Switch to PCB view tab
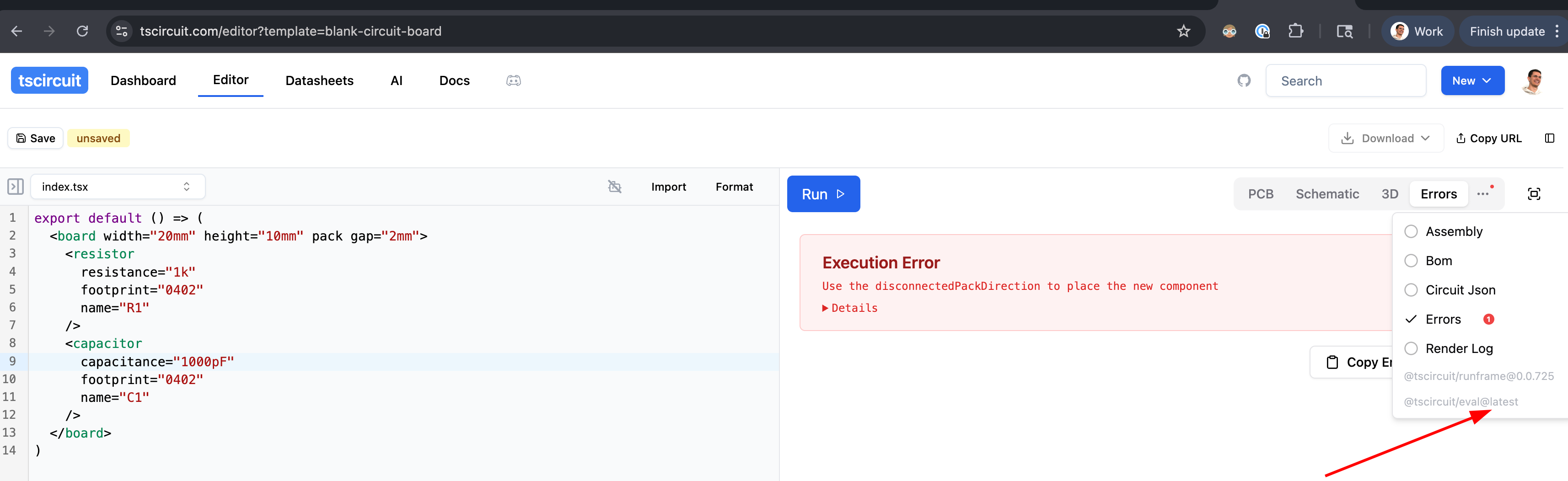This screenshot has width=1568, height=481. coord(1260,194)
